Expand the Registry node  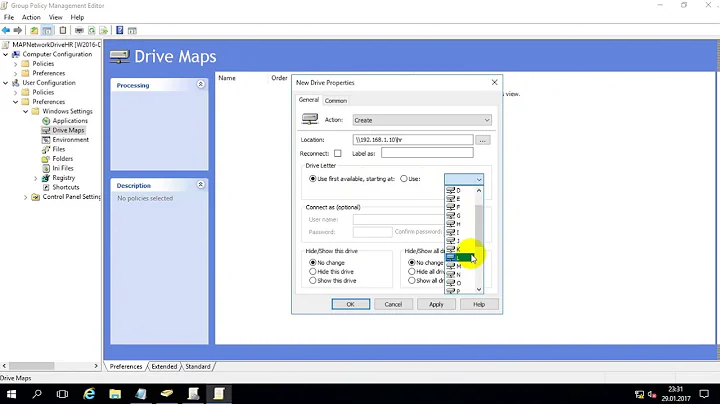click(x=36, y=178)
